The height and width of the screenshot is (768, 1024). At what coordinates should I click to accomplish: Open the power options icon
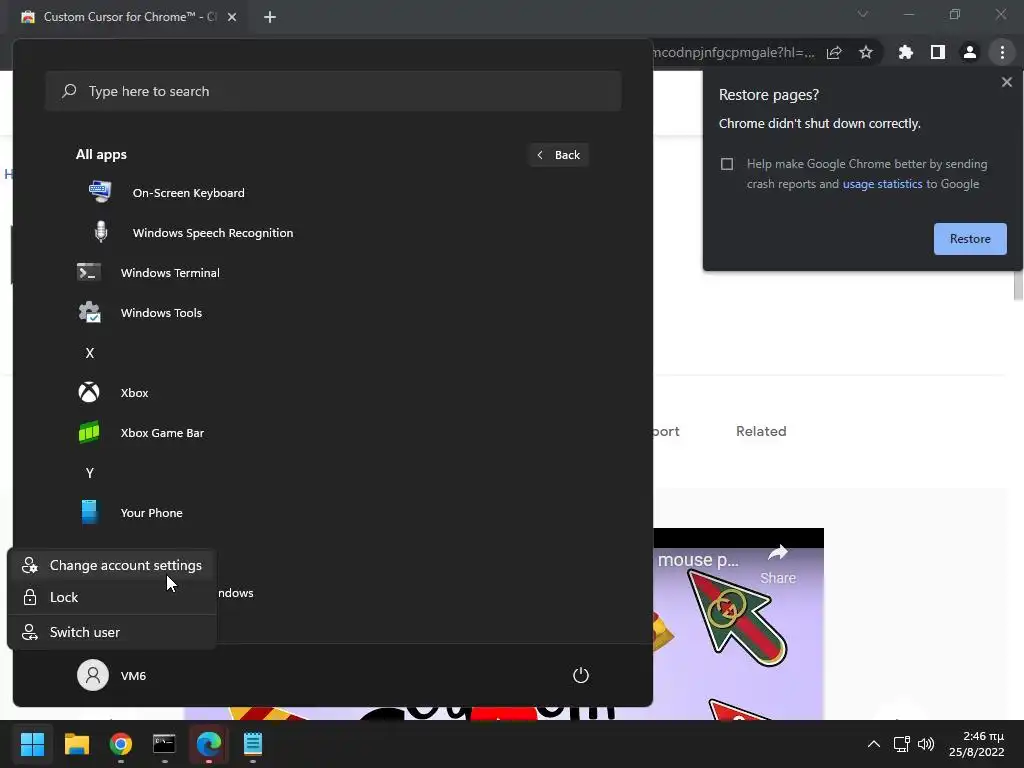[x=581, y=675]
